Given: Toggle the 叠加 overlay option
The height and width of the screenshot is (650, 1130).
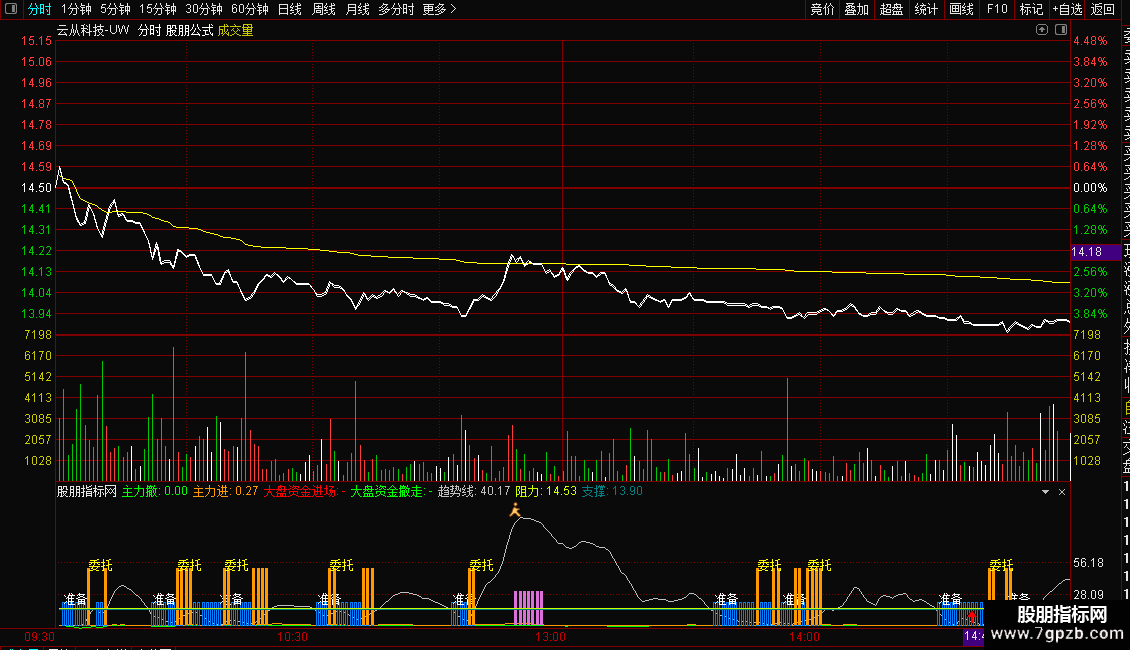Looking at the screenshot, I should (856, 10).
